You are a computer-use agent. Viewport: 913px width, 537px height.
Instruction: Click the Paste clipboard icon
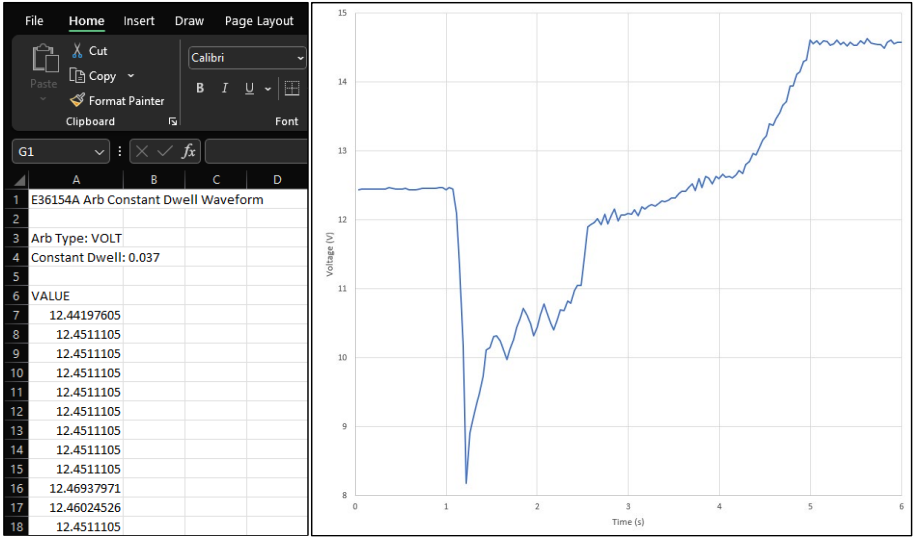tap(44, 58)
